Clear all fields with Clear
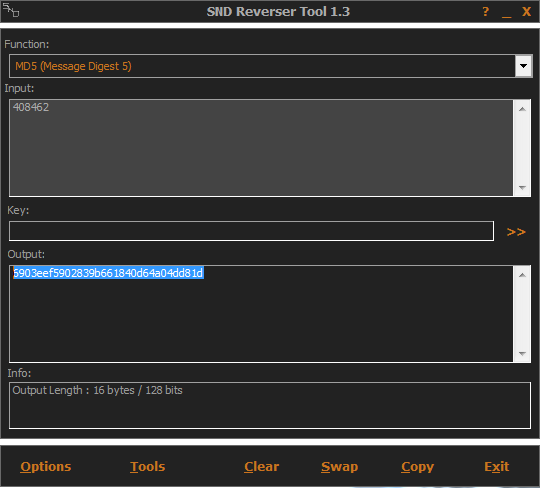 262,467
